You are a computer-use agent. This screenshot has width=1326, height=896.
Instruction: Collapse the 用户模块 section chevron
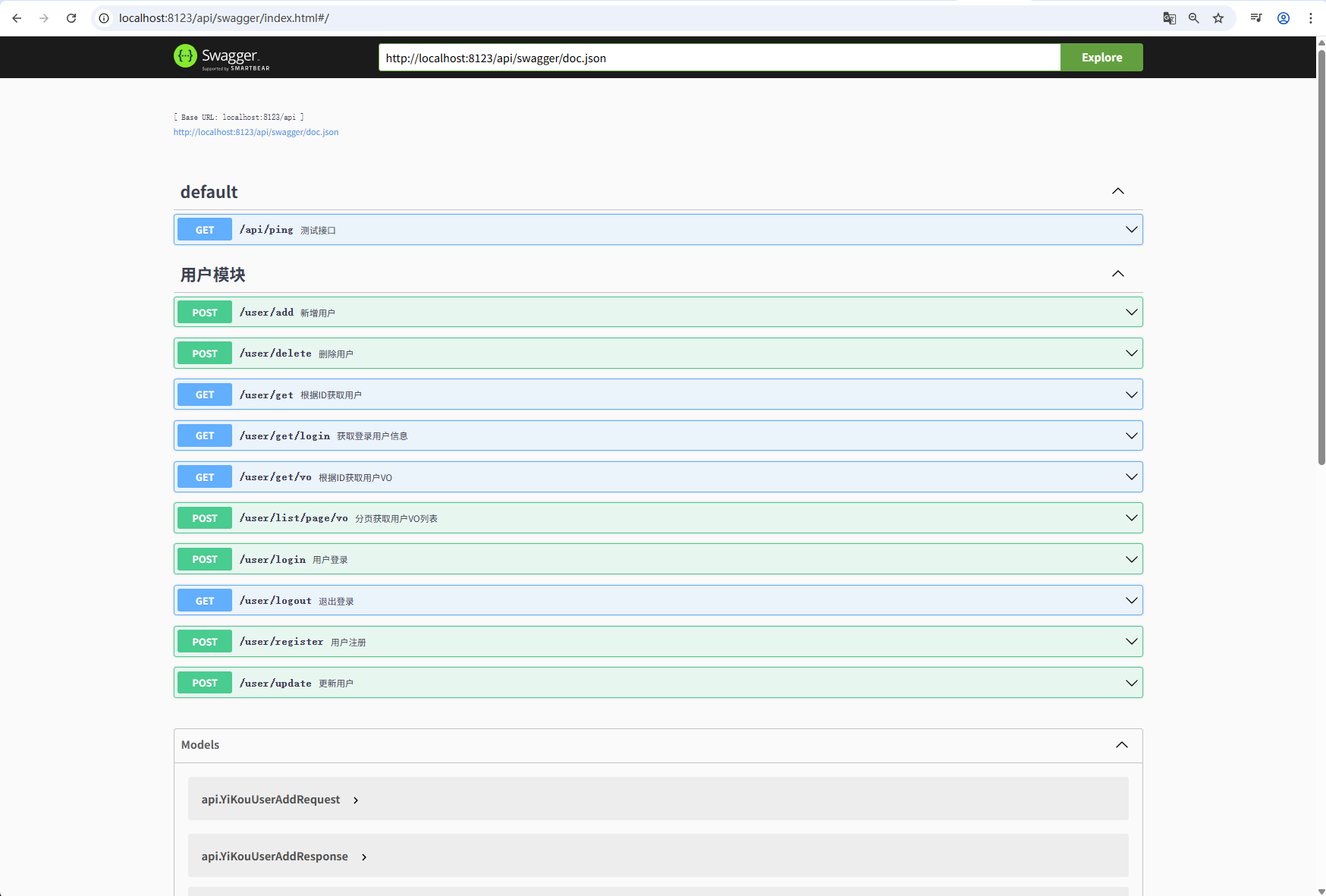pyautogui.click(x=1118, y=274)
